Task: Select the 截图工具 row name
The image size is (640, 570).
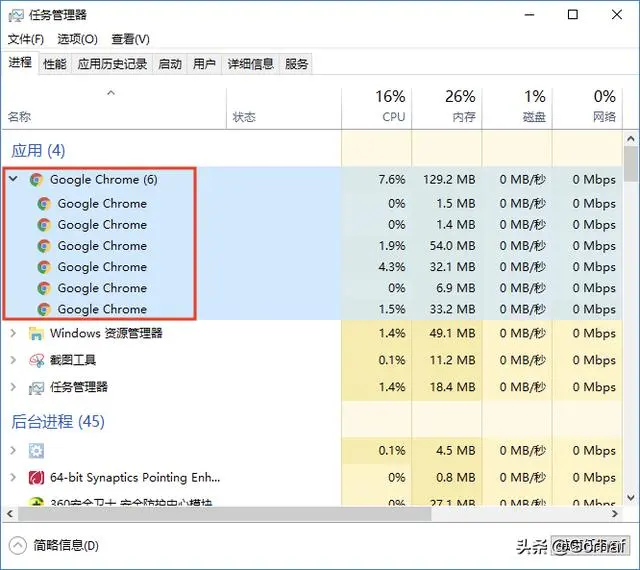Action: pyautogui.click(x=73, y=360)
